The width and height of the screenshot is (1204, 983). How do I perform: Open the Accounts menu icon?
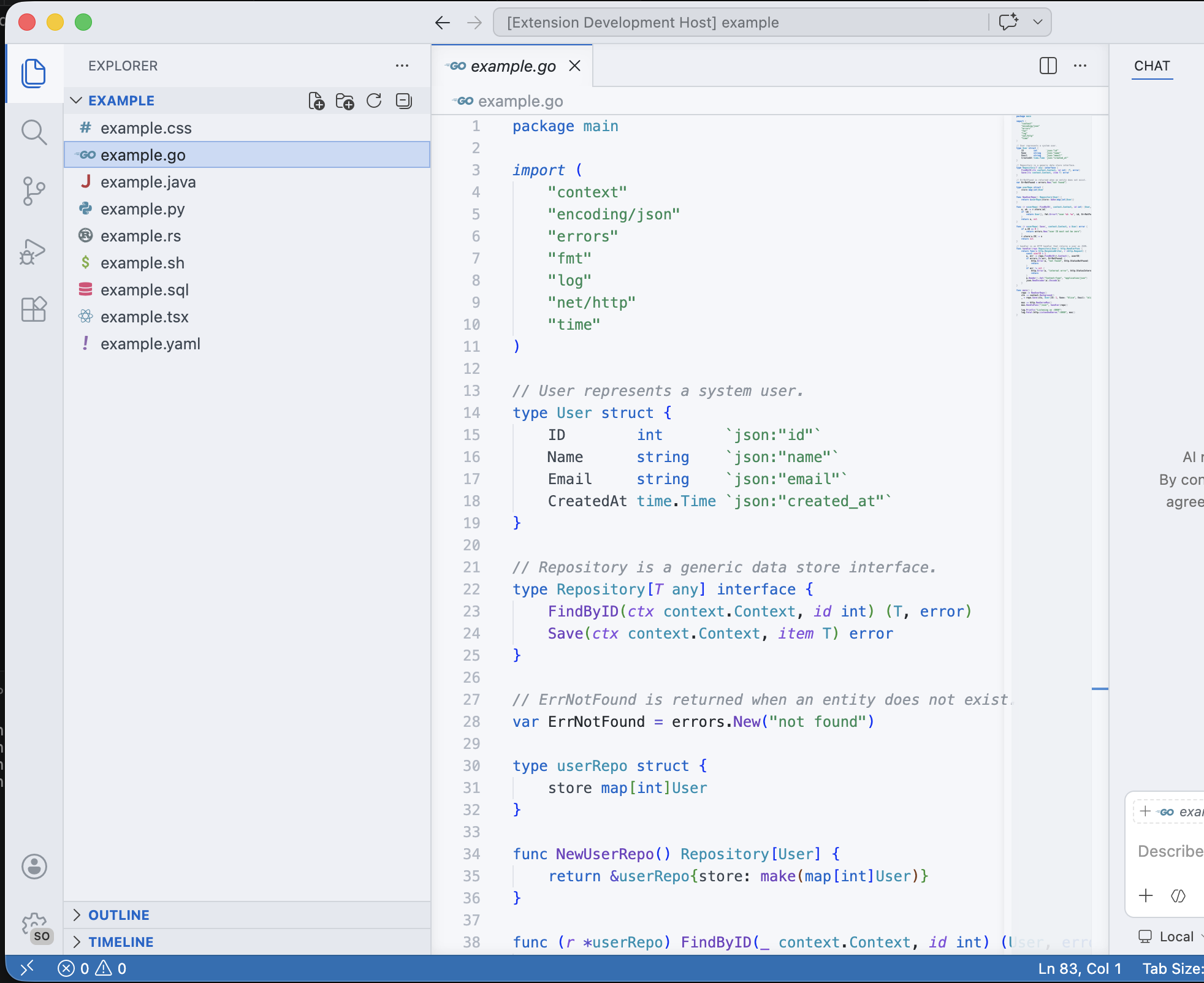[x=34, y=867]
